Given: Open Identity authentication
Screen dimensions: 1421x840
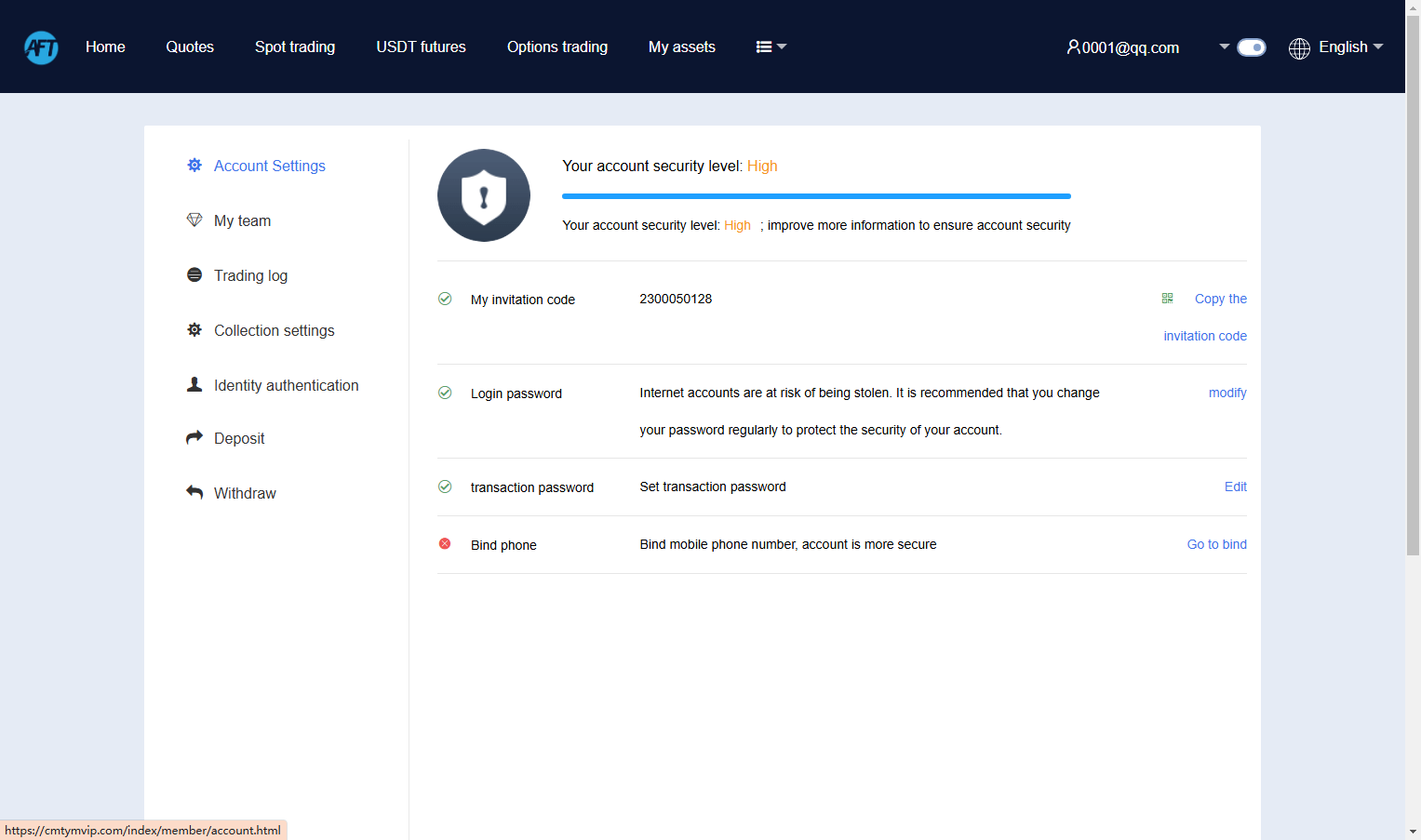Looking at the screenshot, I should point(286,385).
